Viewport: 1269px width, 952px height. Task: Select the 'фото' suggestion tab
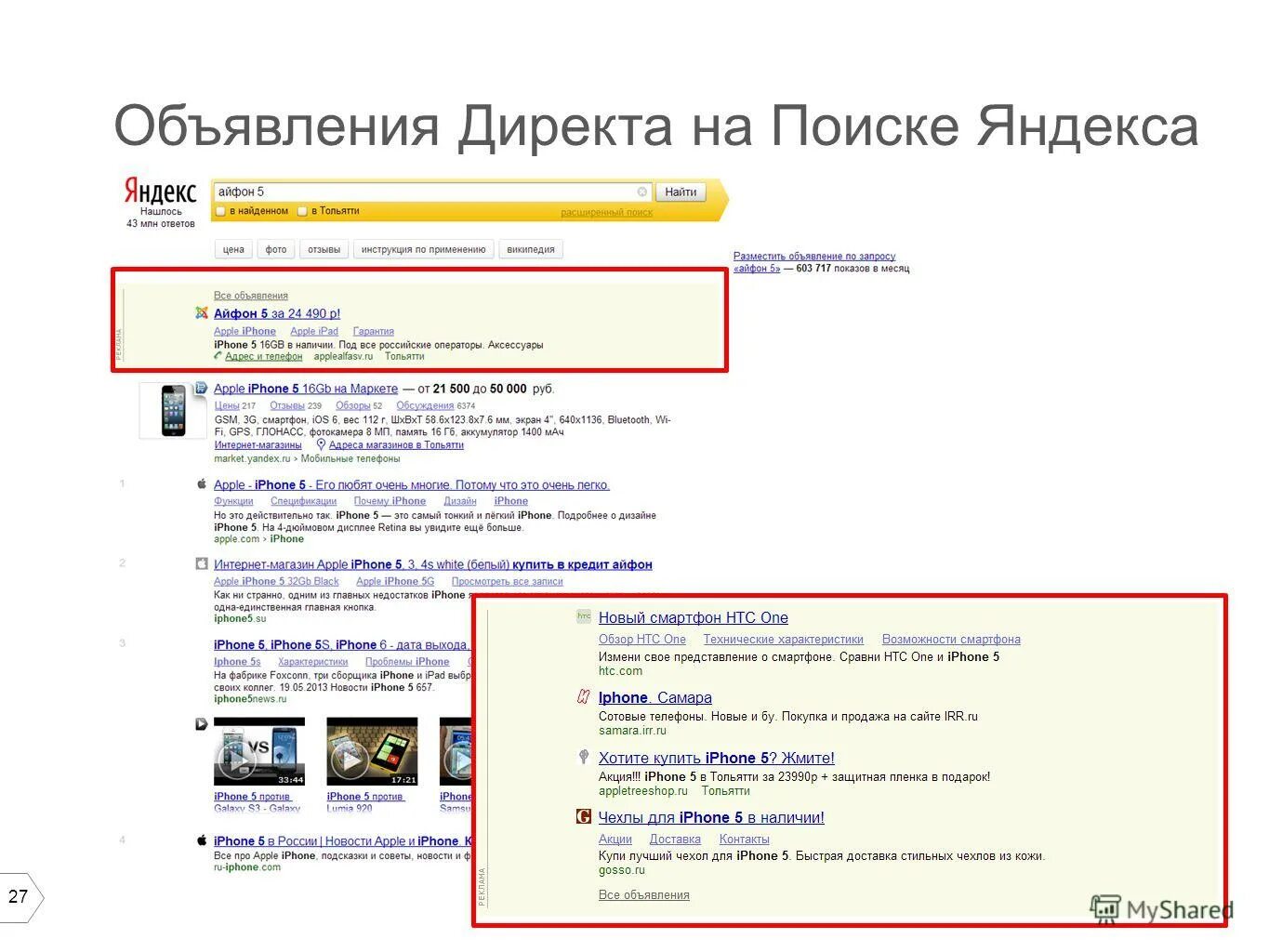[x=276, y=249]
